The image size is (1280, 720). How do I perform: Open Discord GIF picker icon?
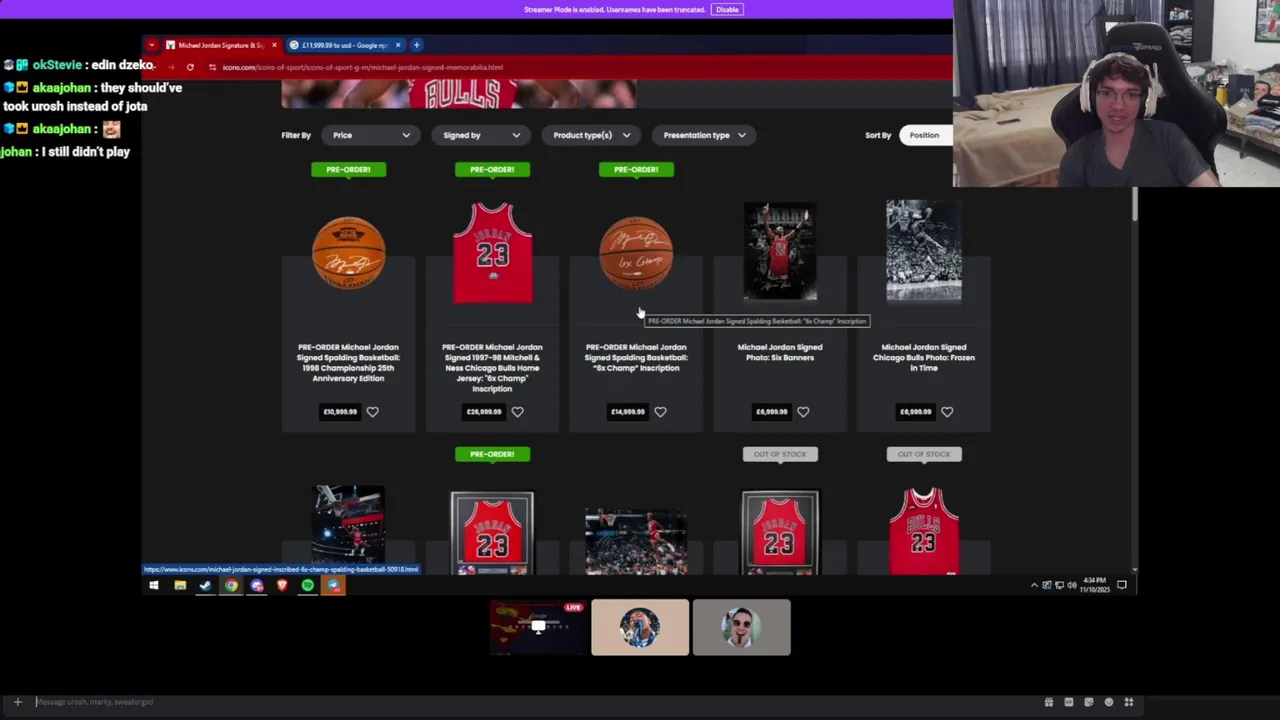point(1068,702)
